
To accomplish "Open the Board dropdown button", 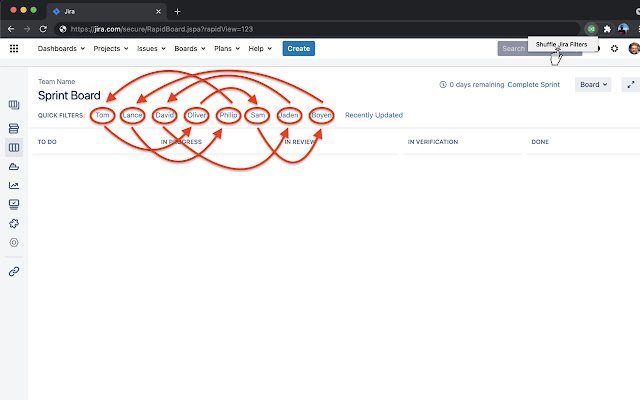I will 593,84.
